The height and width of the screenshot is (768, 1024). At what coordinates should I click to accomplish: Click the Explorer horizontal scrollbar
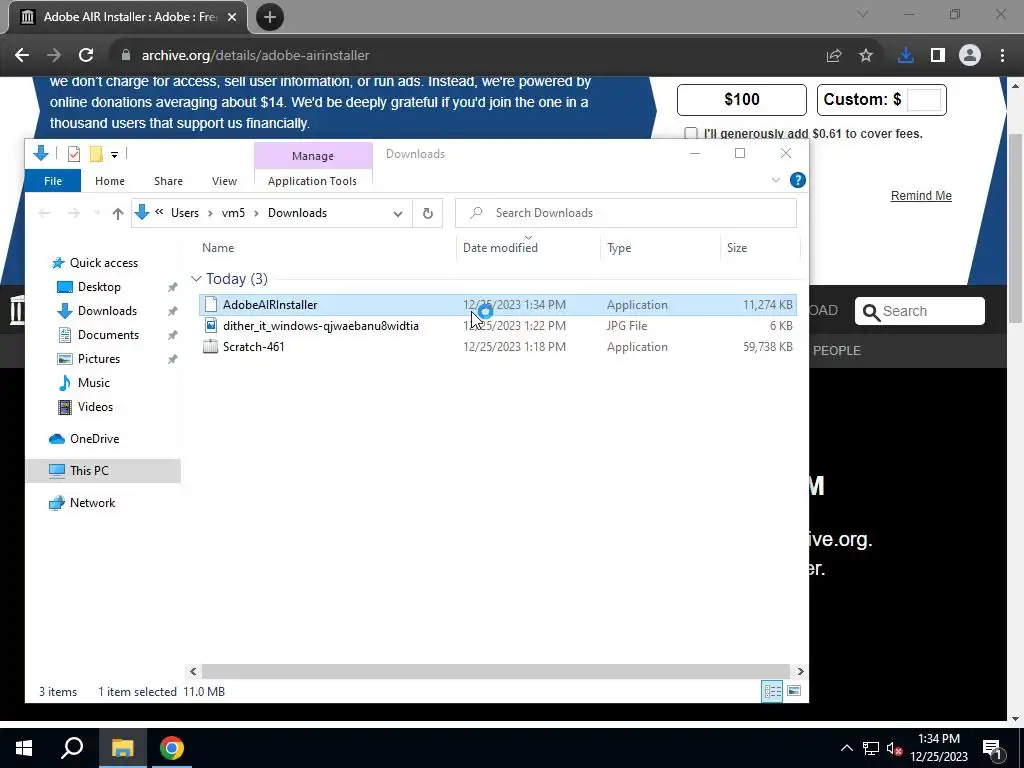coord(495,671)
